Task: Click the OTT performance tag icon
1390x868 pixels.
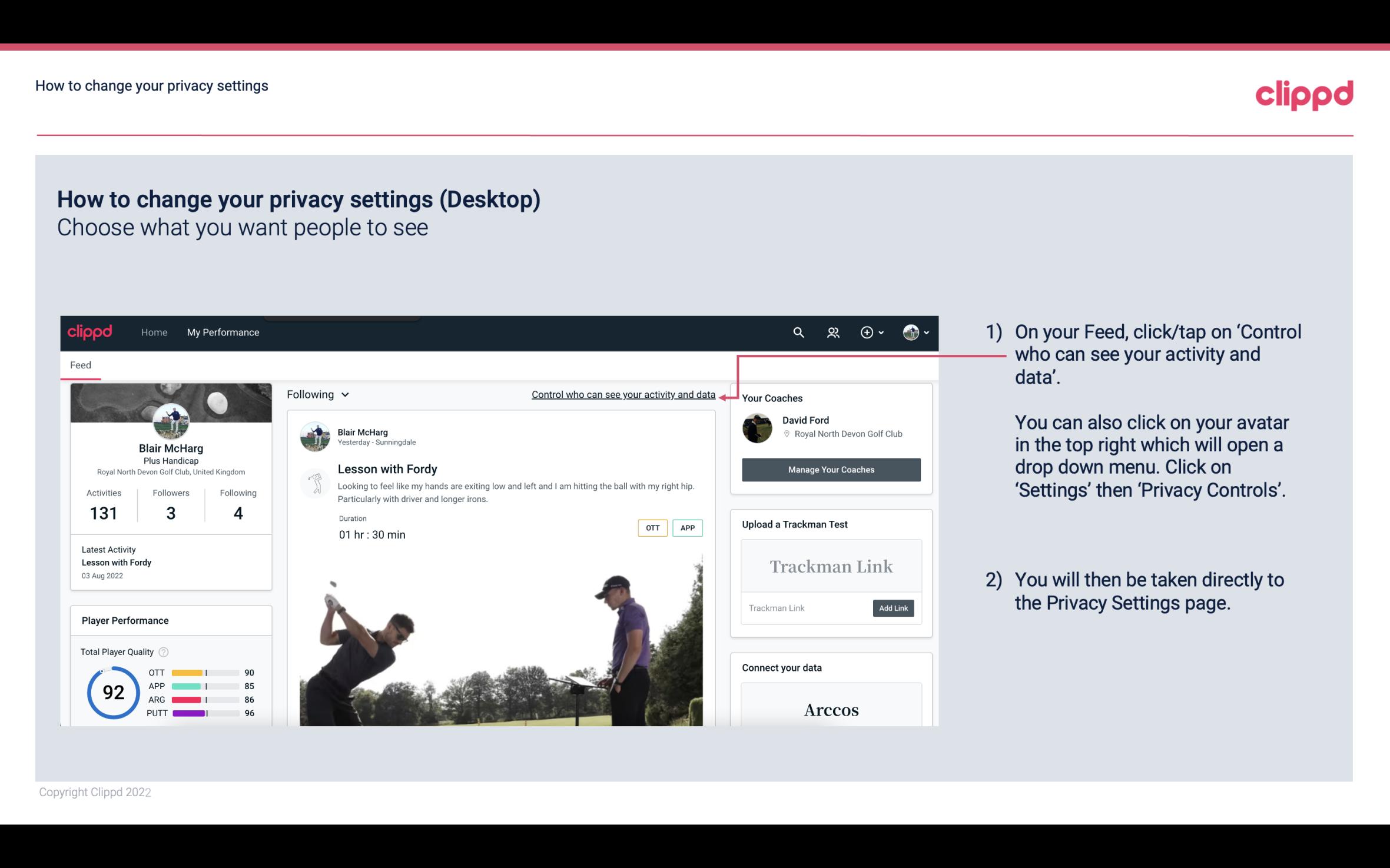Action: (651, 528)
